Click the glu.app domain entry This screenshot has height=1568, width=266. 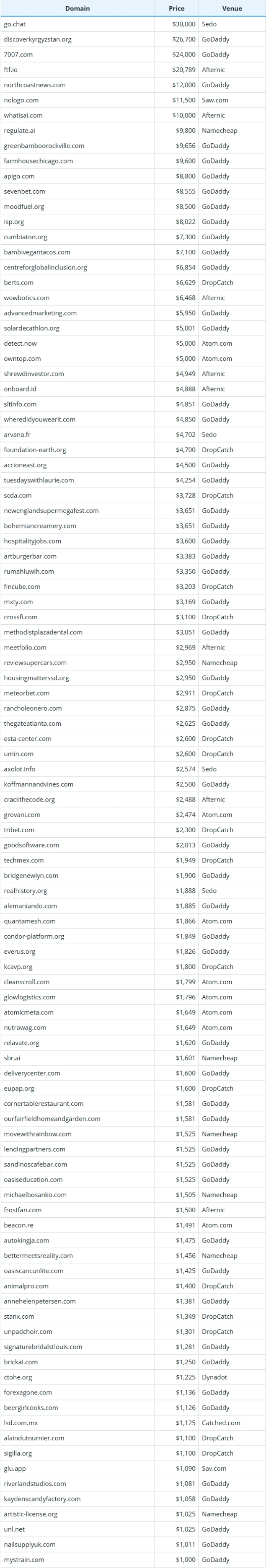(15, 1468)
